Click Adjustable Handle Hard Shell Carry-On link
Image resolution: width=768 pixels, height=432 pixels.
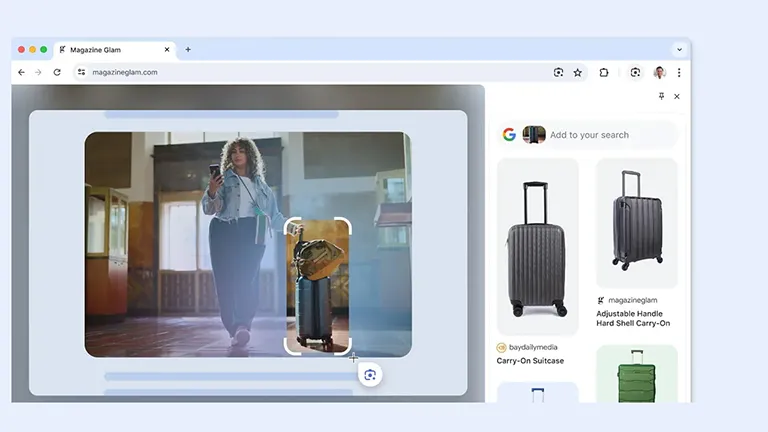(633, 318)
